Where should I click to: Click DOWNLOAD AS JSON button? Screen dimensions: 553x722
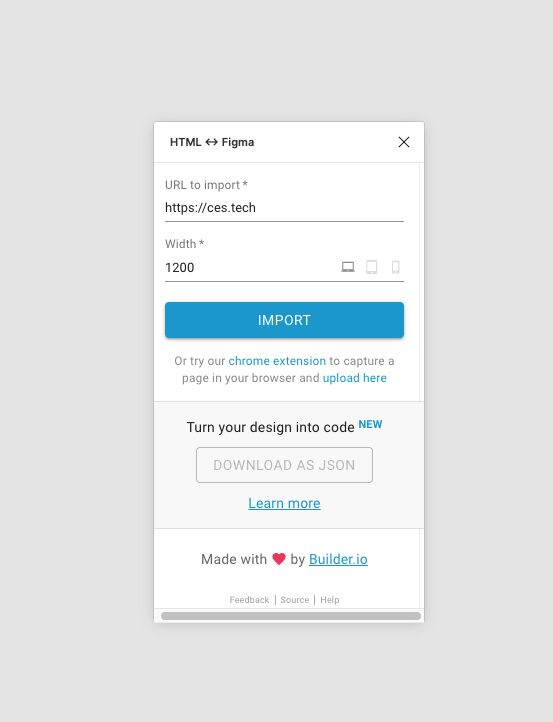pos(284,465)
